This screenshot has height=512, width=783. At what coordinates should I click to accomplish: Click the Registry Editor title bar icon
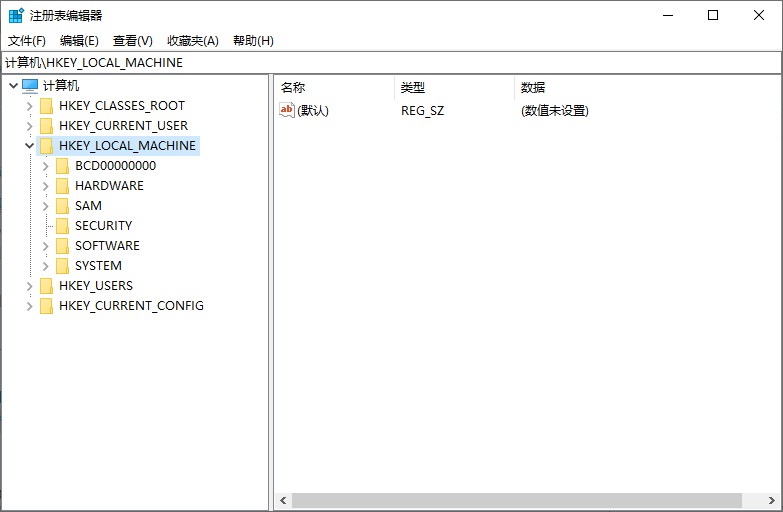16,15
